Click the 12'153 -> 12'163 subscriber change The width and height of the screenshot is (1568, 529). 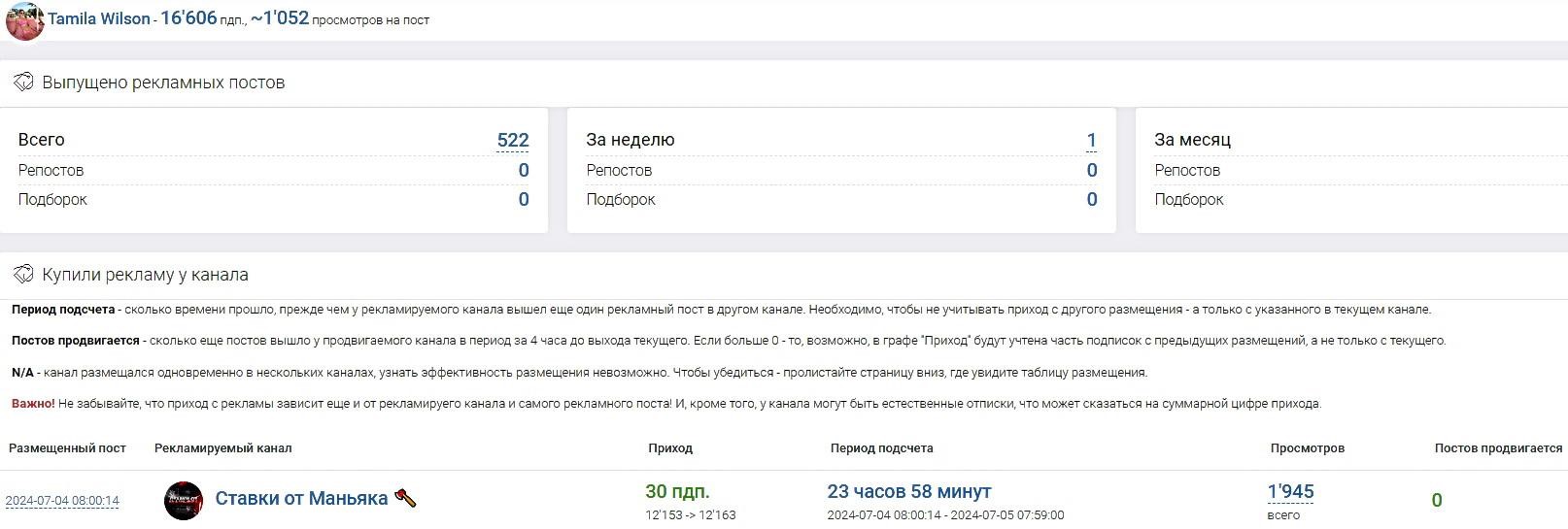pyautogui.click(x=691, y=515)
